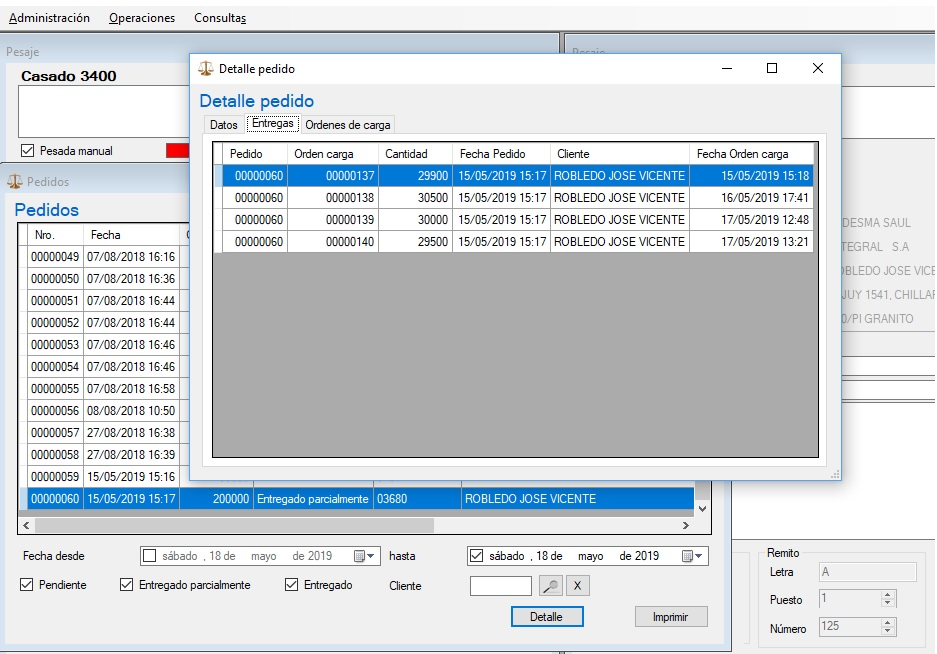
Task: Enable the Fecha desde date checkbox
Action: [x=150, y=556]
